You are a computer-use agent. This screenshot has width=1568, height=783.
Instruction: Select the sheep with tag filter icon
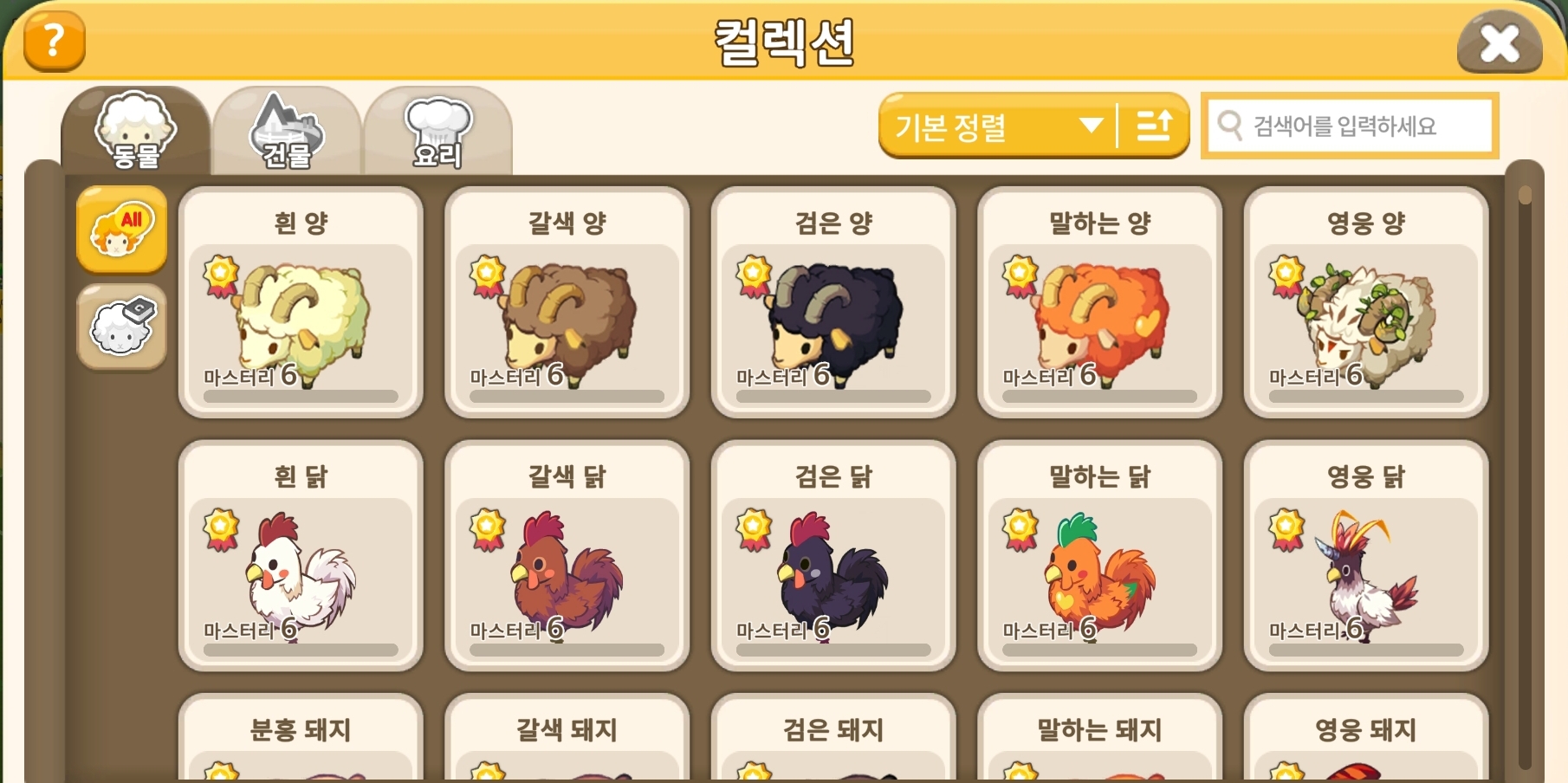(x=121, y=327)
